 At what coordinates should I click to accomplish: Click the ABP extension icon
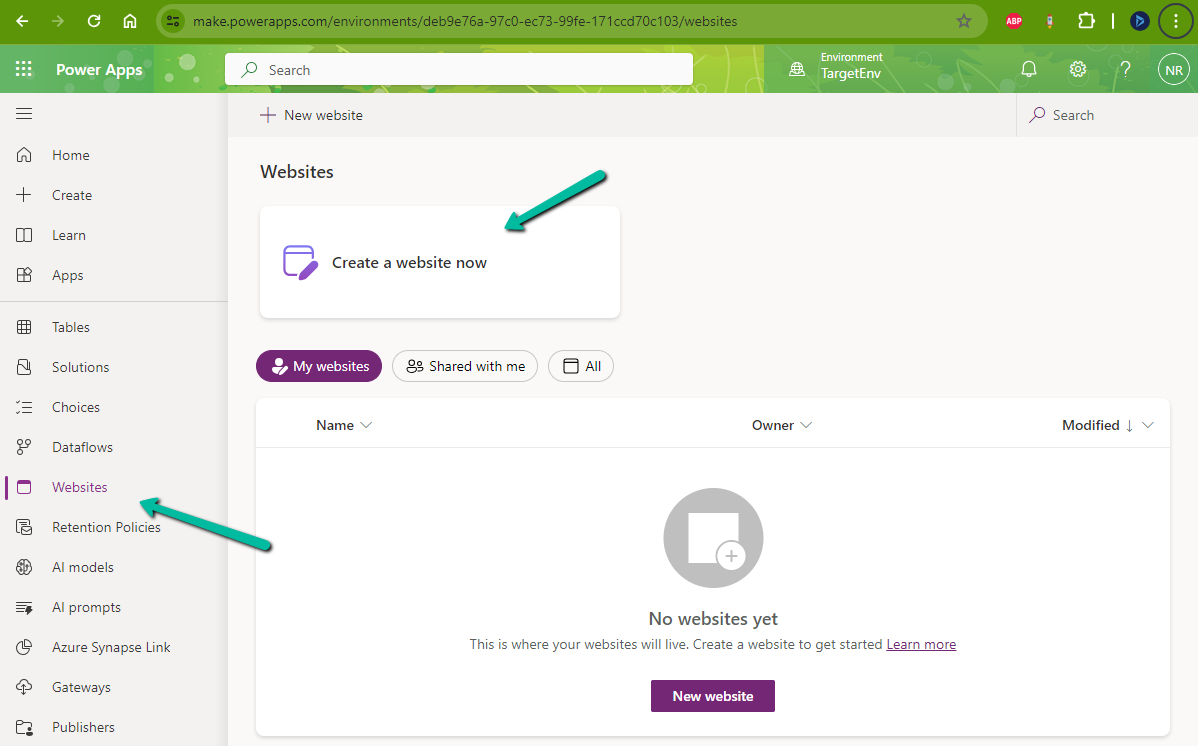[x=1014, y=21]
